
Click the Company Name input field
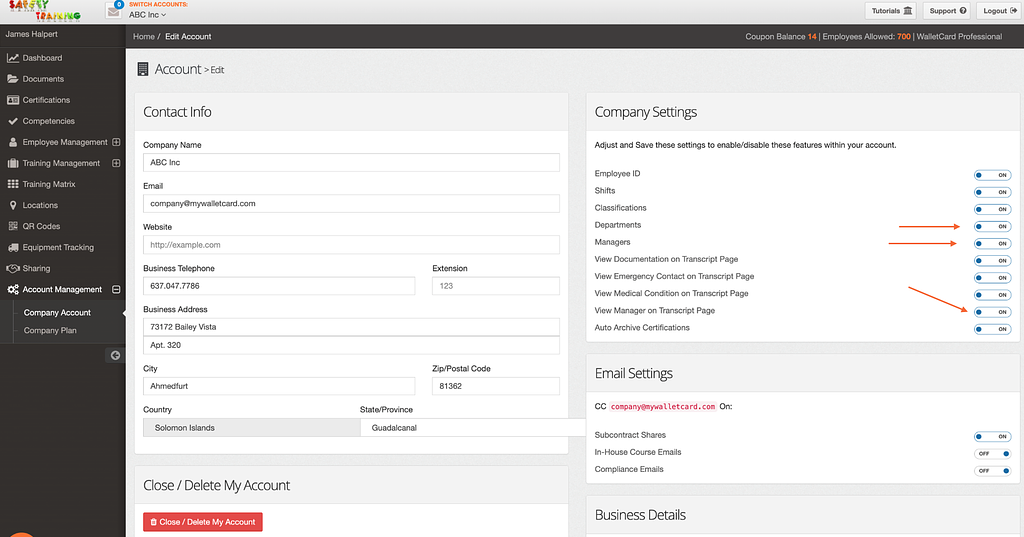[351, 162]
